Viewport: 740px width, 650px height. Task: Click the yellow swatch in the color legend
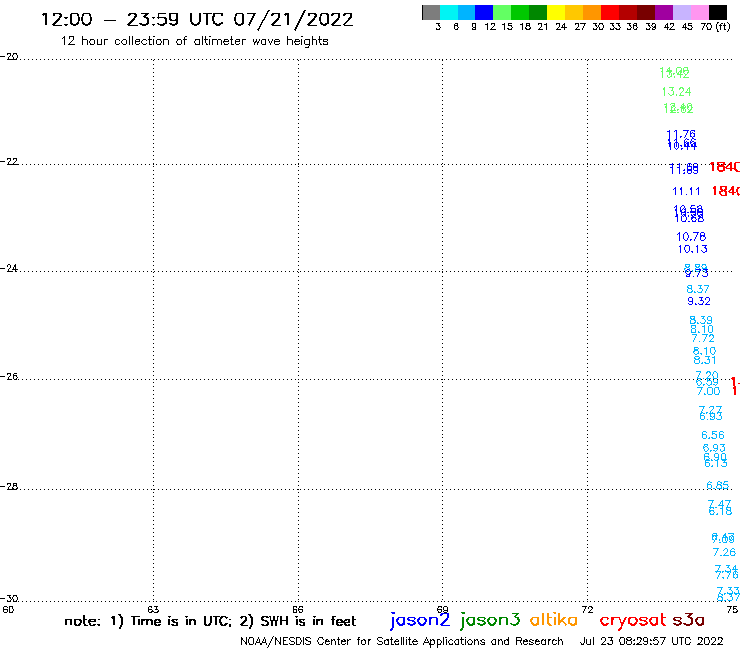click(556, 12)
